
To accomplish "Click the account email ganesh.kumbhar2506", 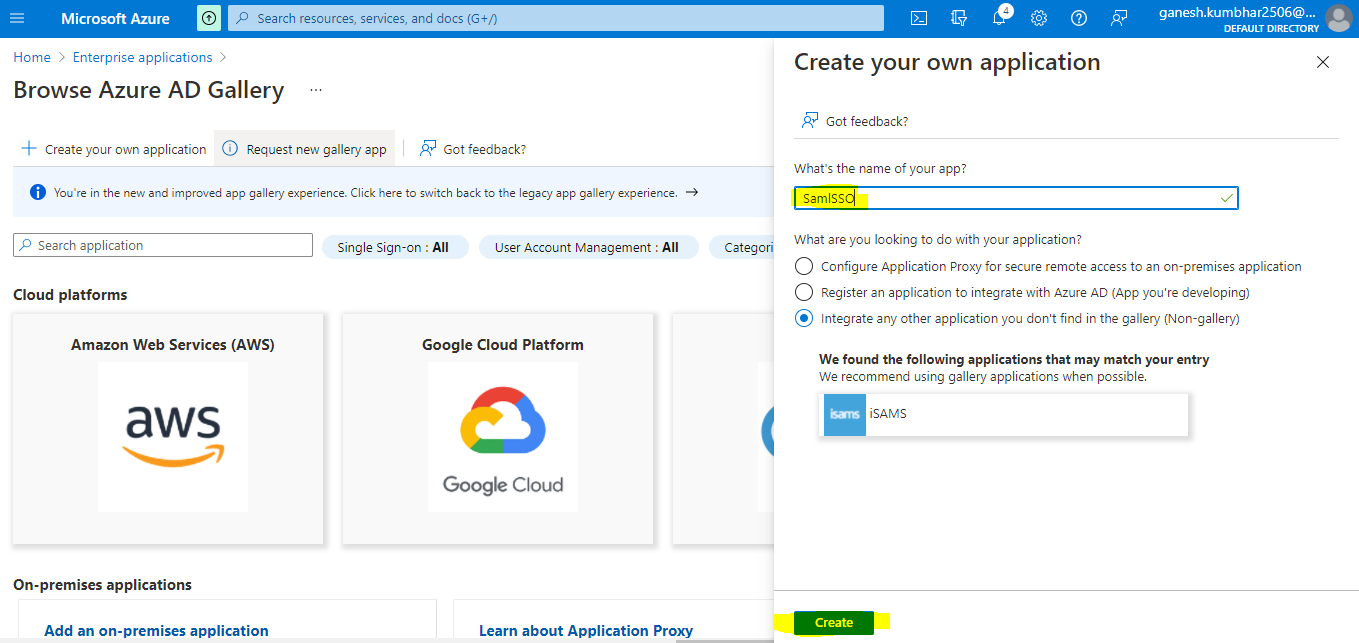I will [x=1238, y=12].
